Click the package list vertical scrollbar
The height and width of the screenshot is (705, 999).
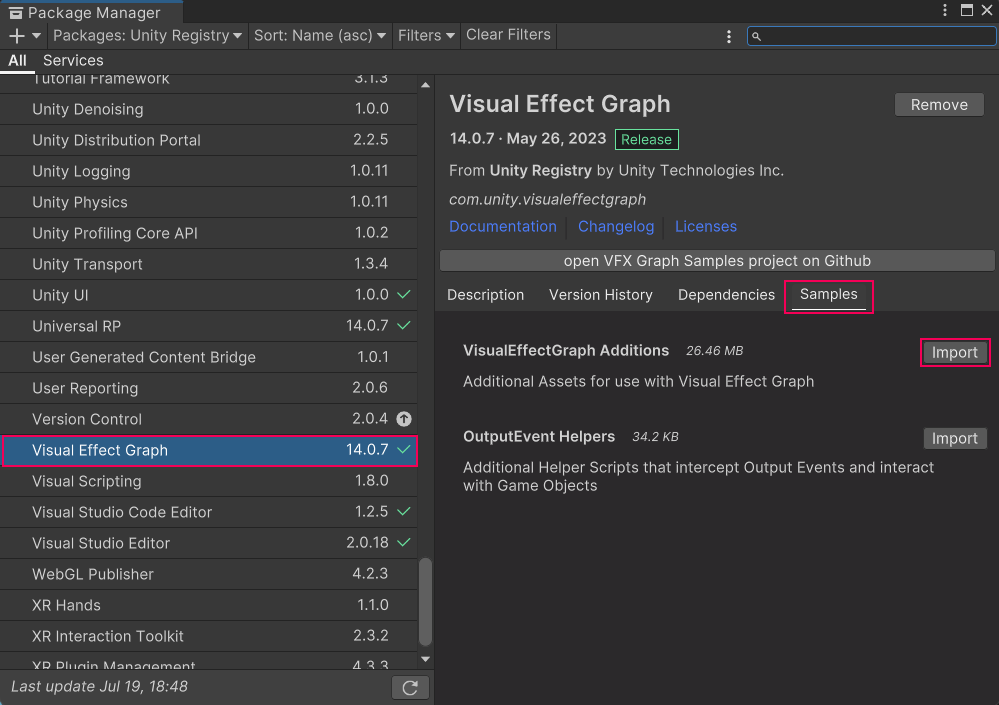[x=425, y=600]
